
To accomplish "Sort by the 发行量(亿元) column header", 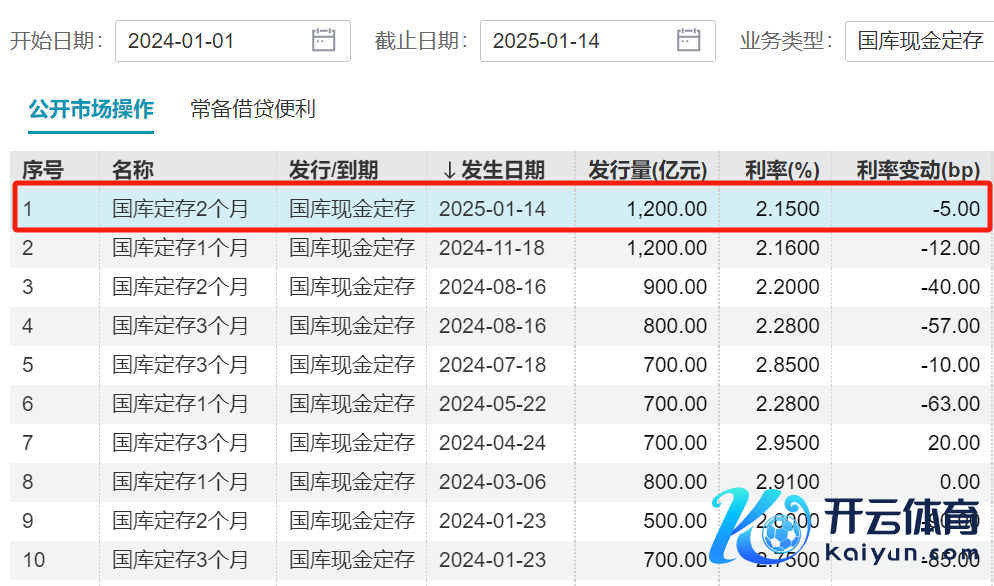I will point(647,170).
